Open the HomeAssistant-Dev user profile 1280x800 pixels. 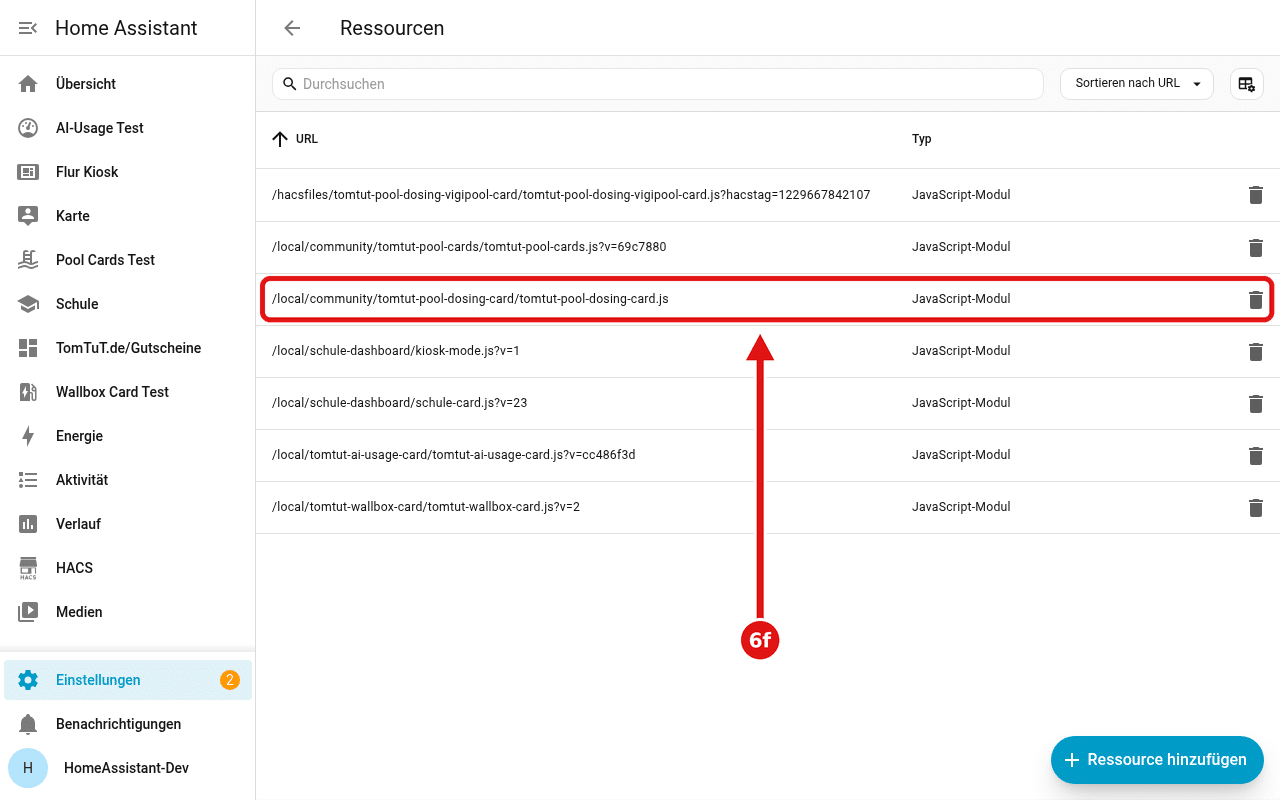(128, 768)
